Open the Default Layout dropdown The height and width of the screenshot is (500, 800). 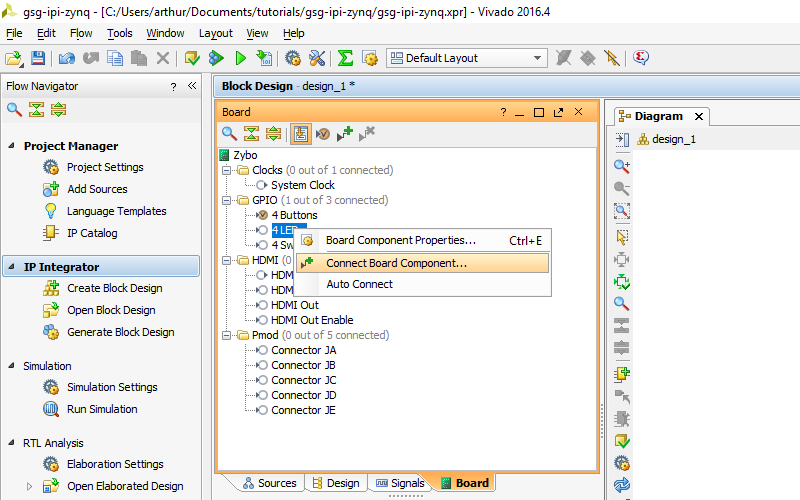tap(467, 58)
